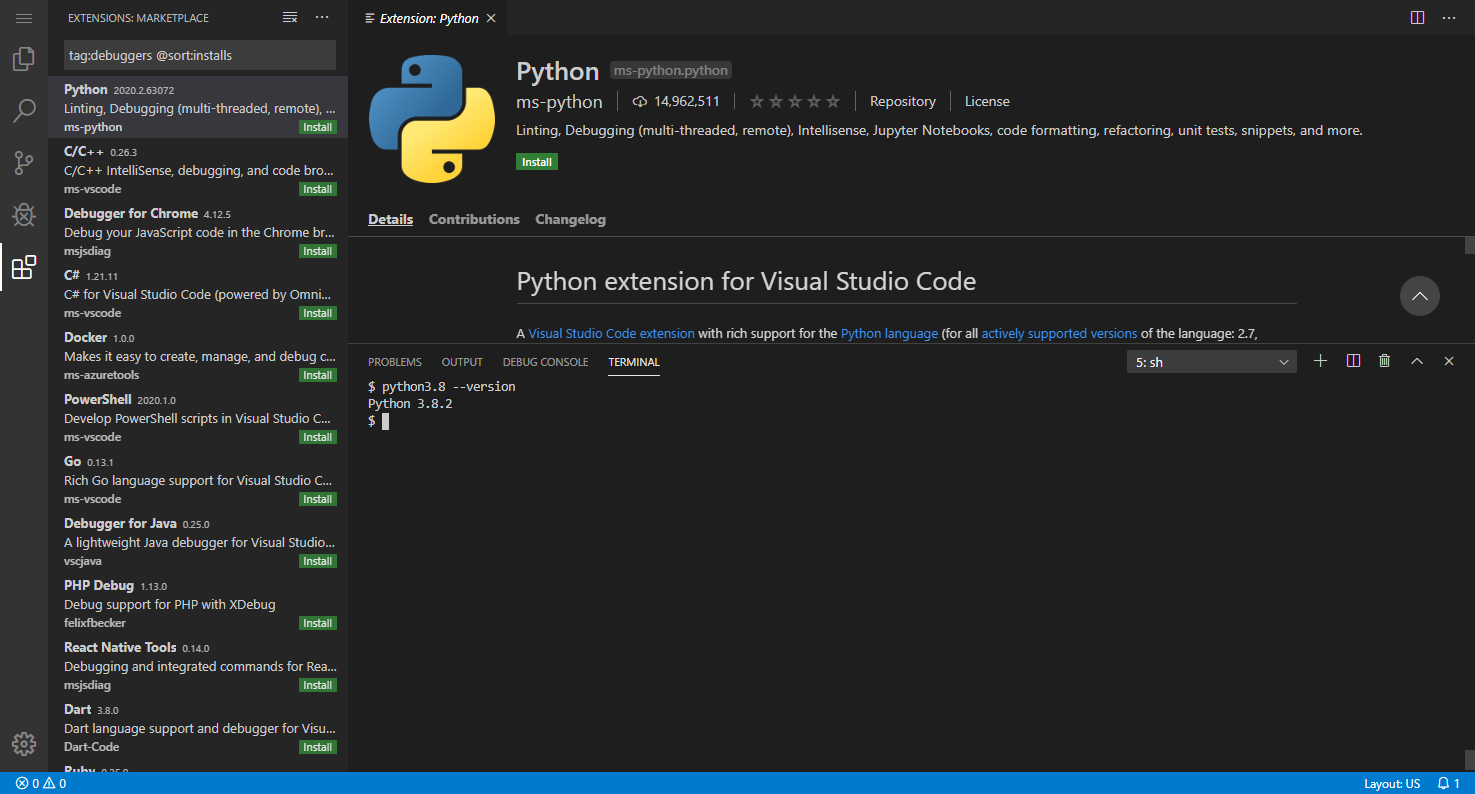Click the star rating of Python extension

pos(795,101)
